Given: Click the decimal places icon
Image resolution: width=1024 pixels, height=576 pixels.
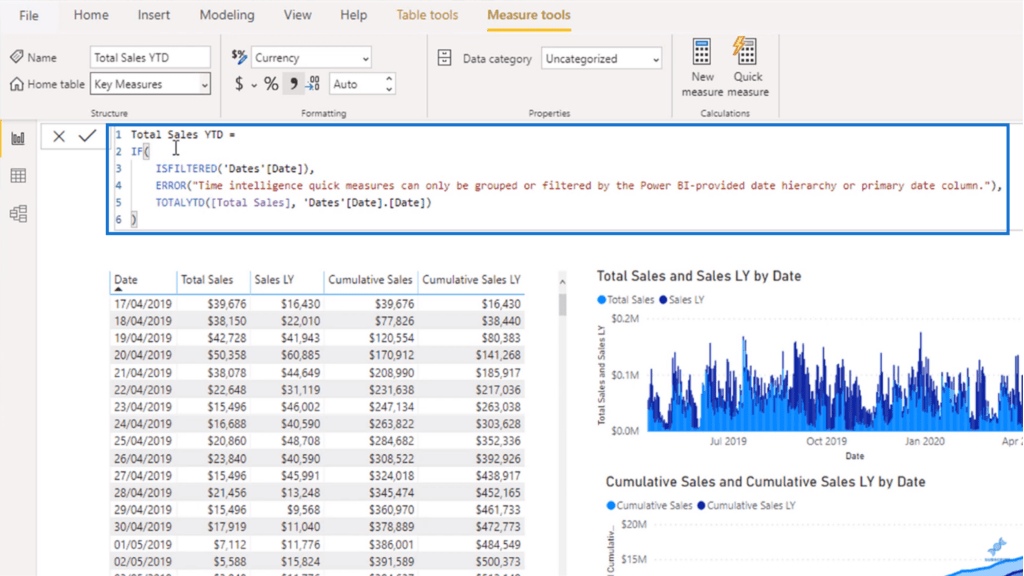Looking at the screenshot, I should click(x=313, y=84).
